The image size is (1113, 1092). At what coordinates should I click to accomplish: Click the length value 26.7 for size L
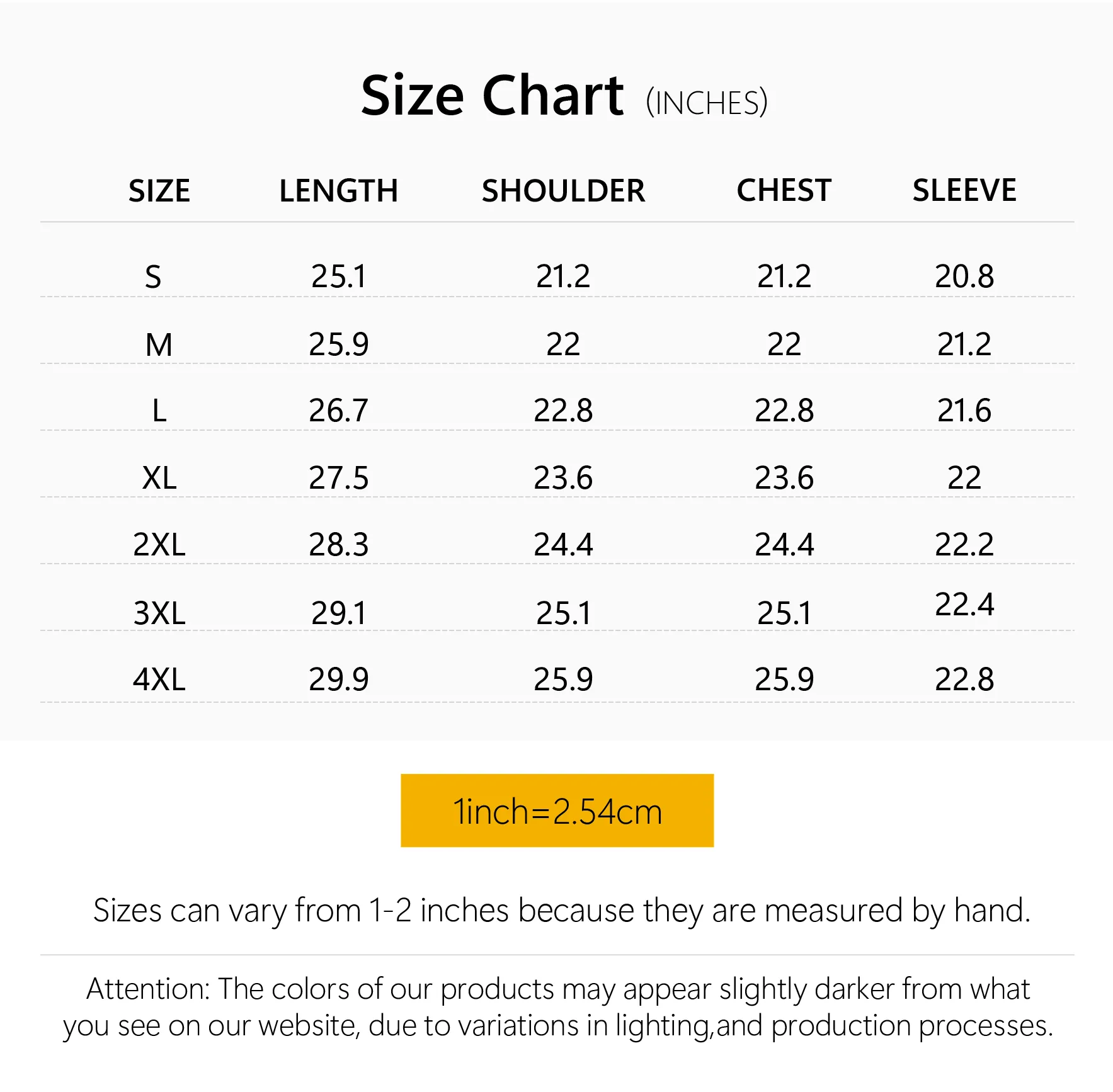[338, 411]
